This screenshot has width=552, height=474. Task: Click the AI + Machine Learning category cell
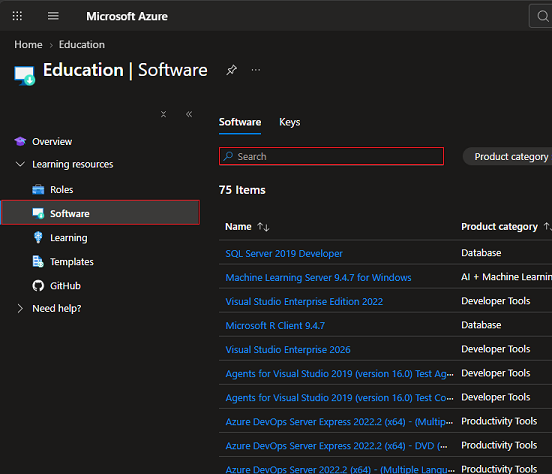pos(506,277)
